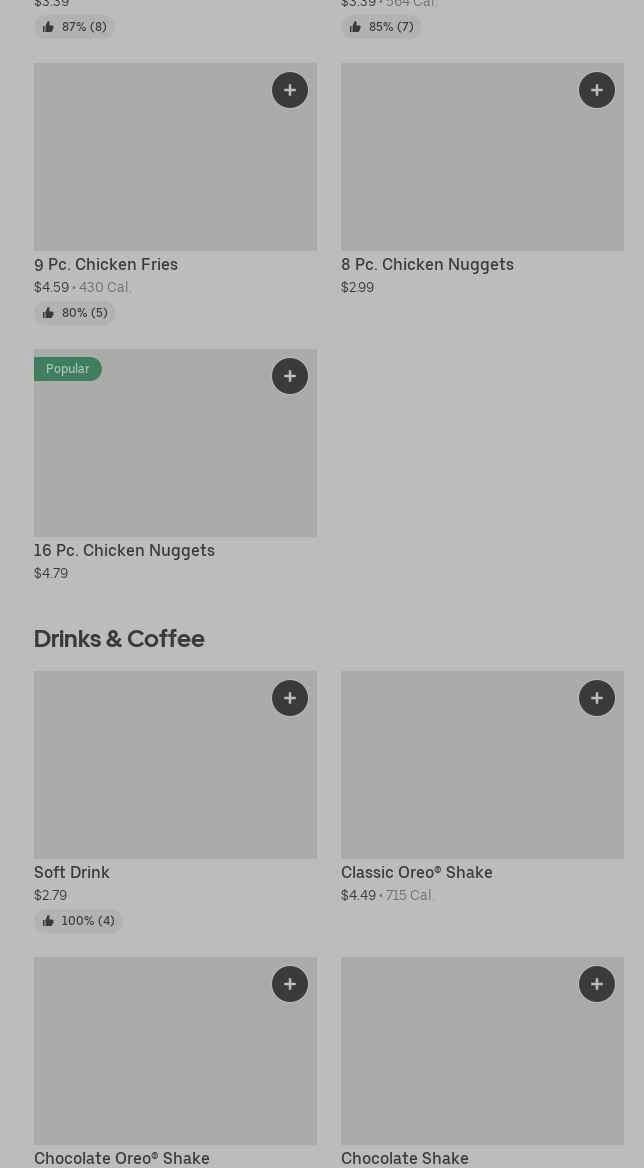
Task: Open the Chocolate Oreo® Shake item name
Action: [122, 1158]
